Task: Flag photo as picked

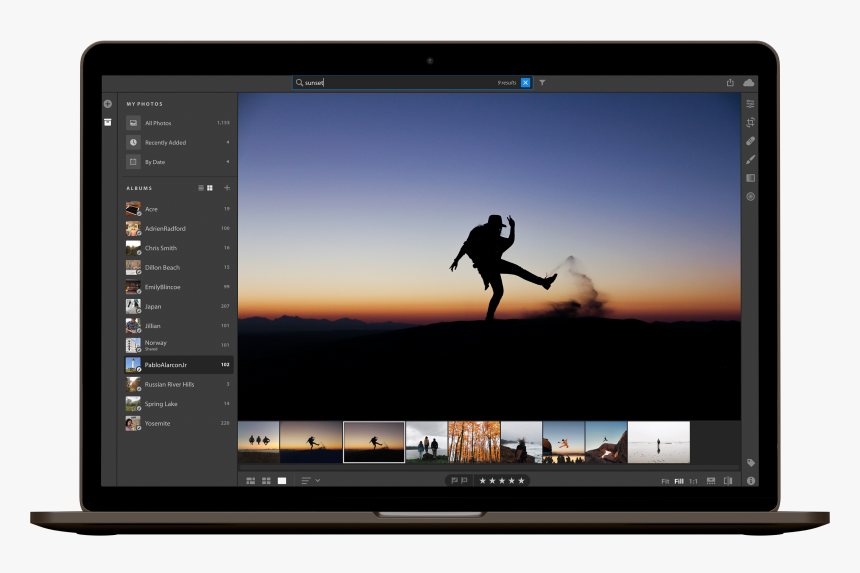Action: tap(454, 480)
